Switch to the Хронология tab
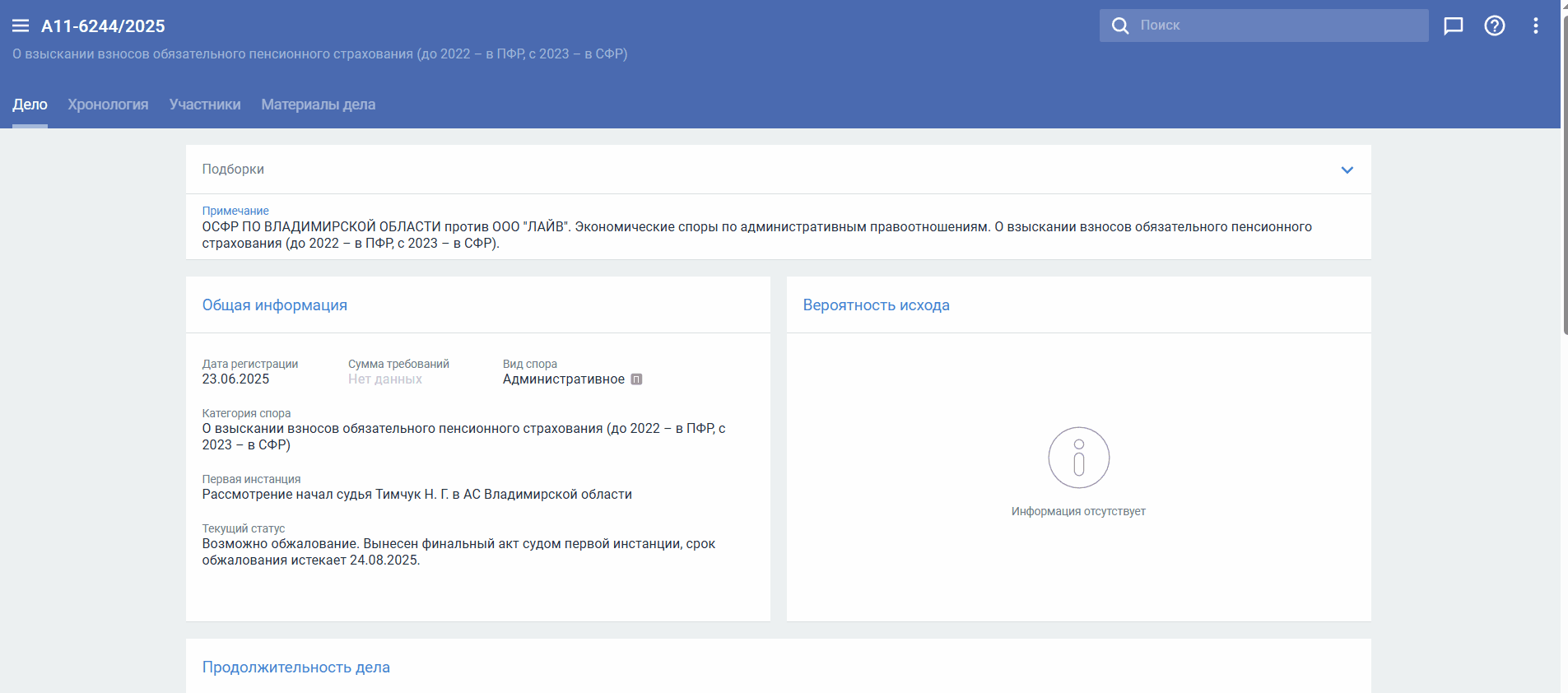The width and height of the screenshot is (1568, 693). click(x=108, y=105)
